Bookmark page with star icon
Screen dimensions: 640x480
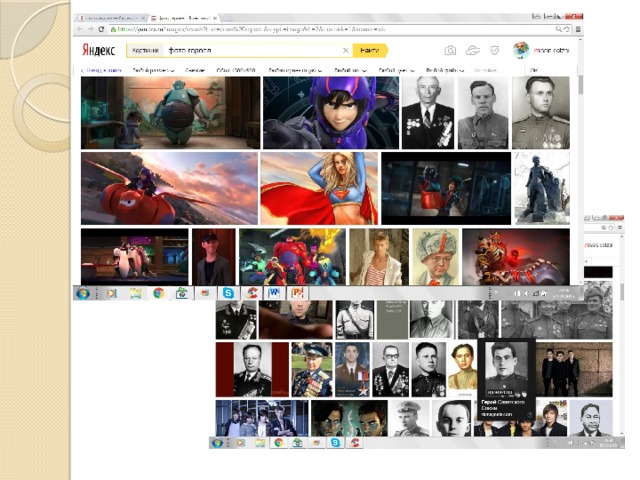coord(567,29)
